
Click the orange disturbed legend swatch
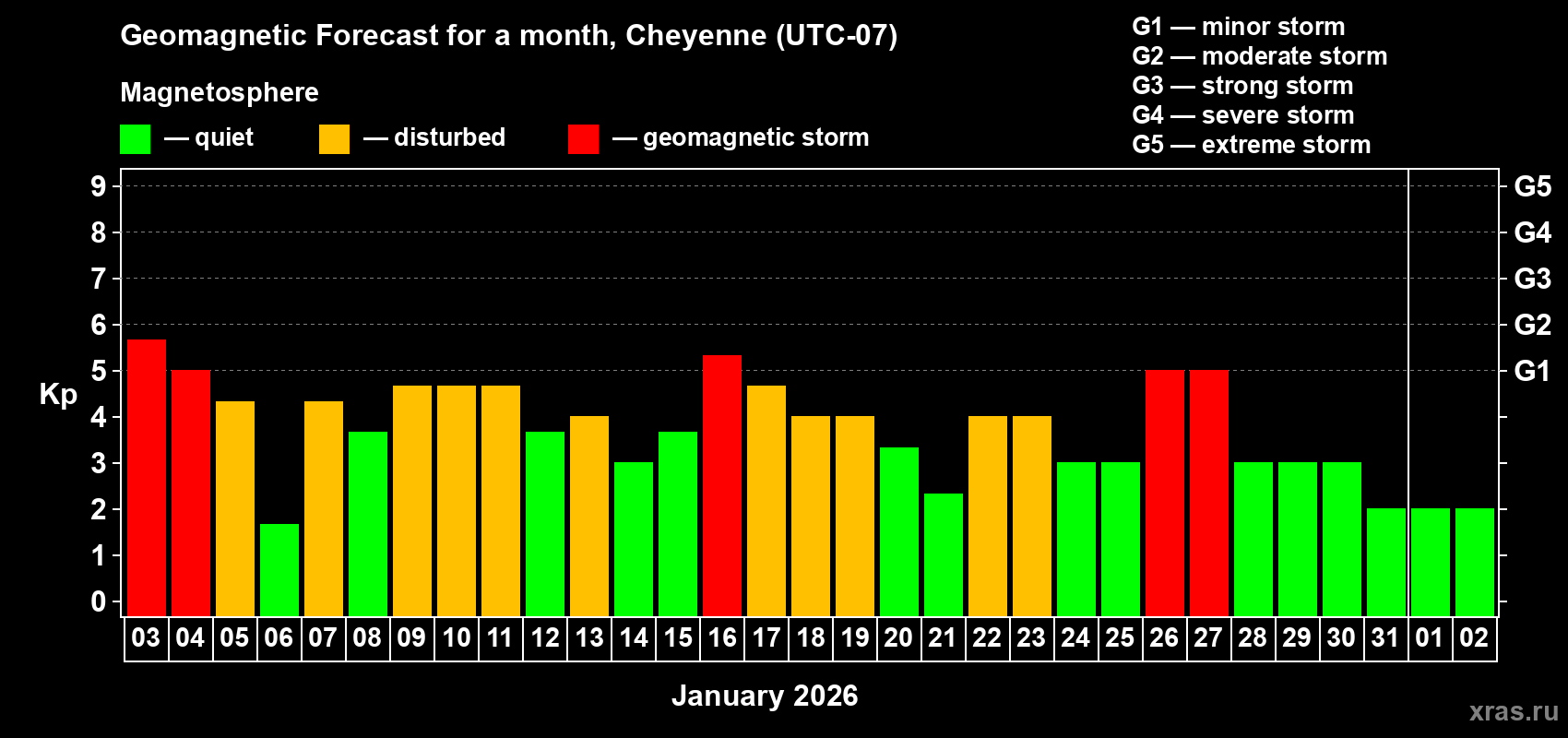click(334, 139)
